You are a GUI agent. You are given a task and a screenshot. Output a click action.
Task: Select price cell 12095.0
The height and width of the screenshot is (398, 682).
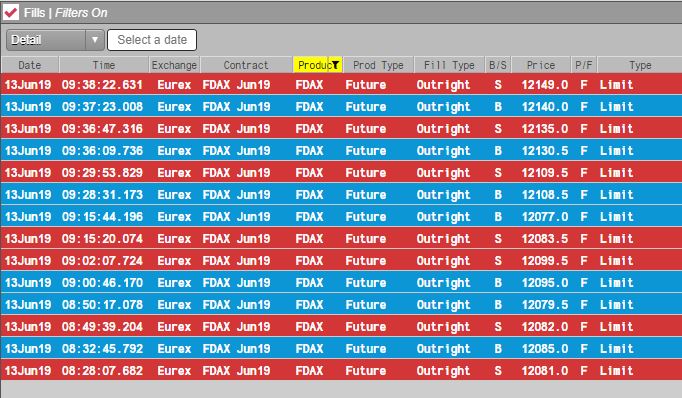(545, 282)
